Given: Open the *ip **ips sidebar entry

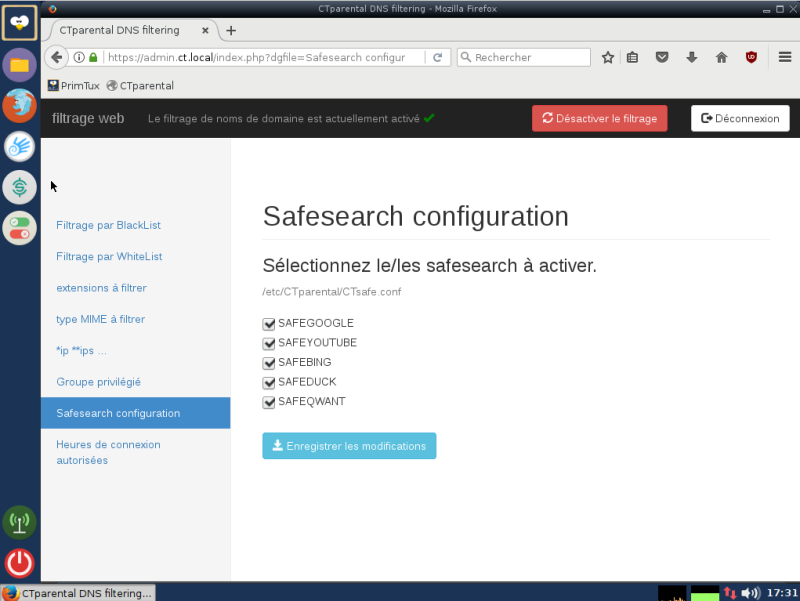Looking at the screenshot, I should [x=81, y=350].
